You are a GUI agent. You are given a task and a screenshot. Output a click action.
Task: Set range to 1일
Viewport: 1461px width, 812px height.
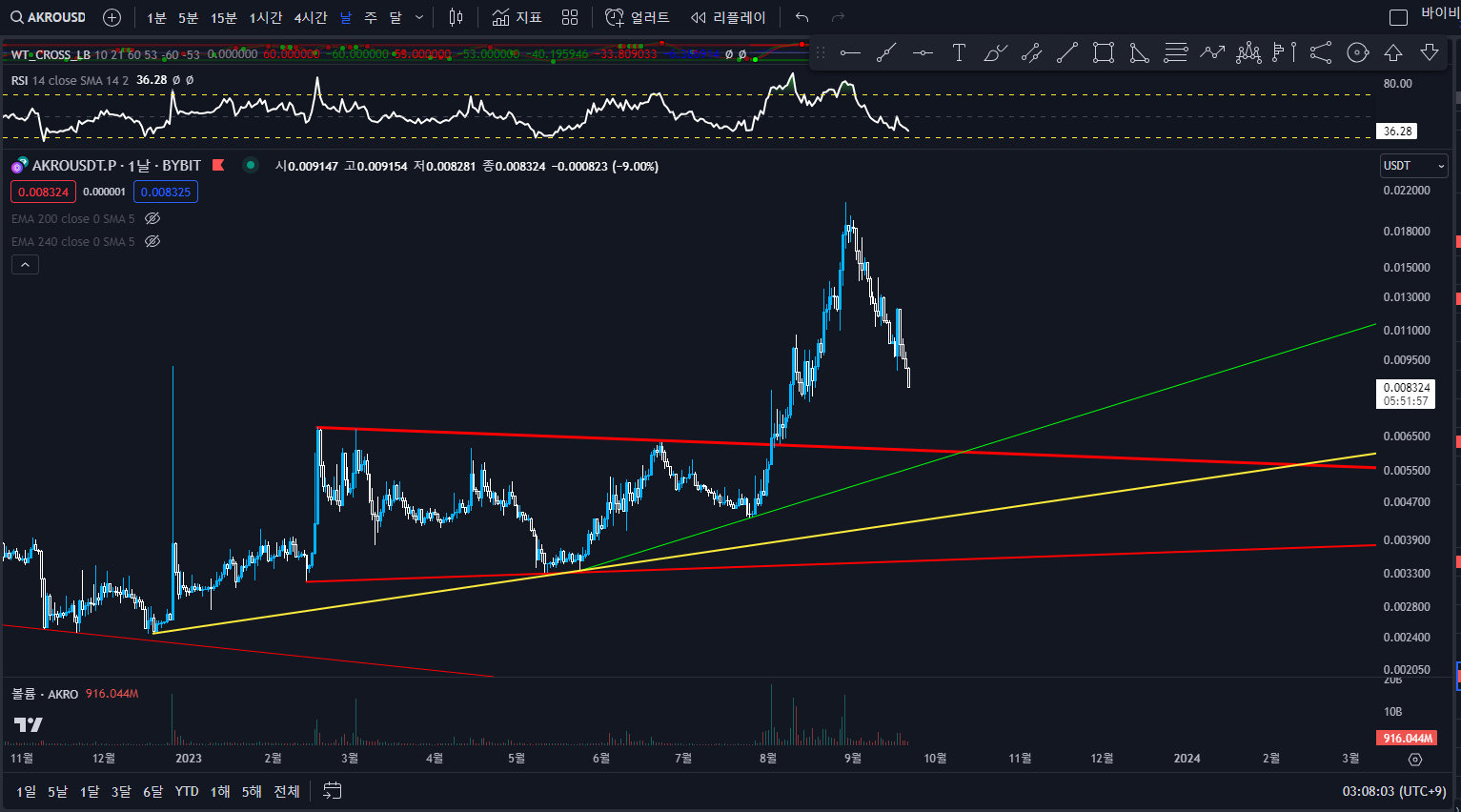(x=26, y=791)
